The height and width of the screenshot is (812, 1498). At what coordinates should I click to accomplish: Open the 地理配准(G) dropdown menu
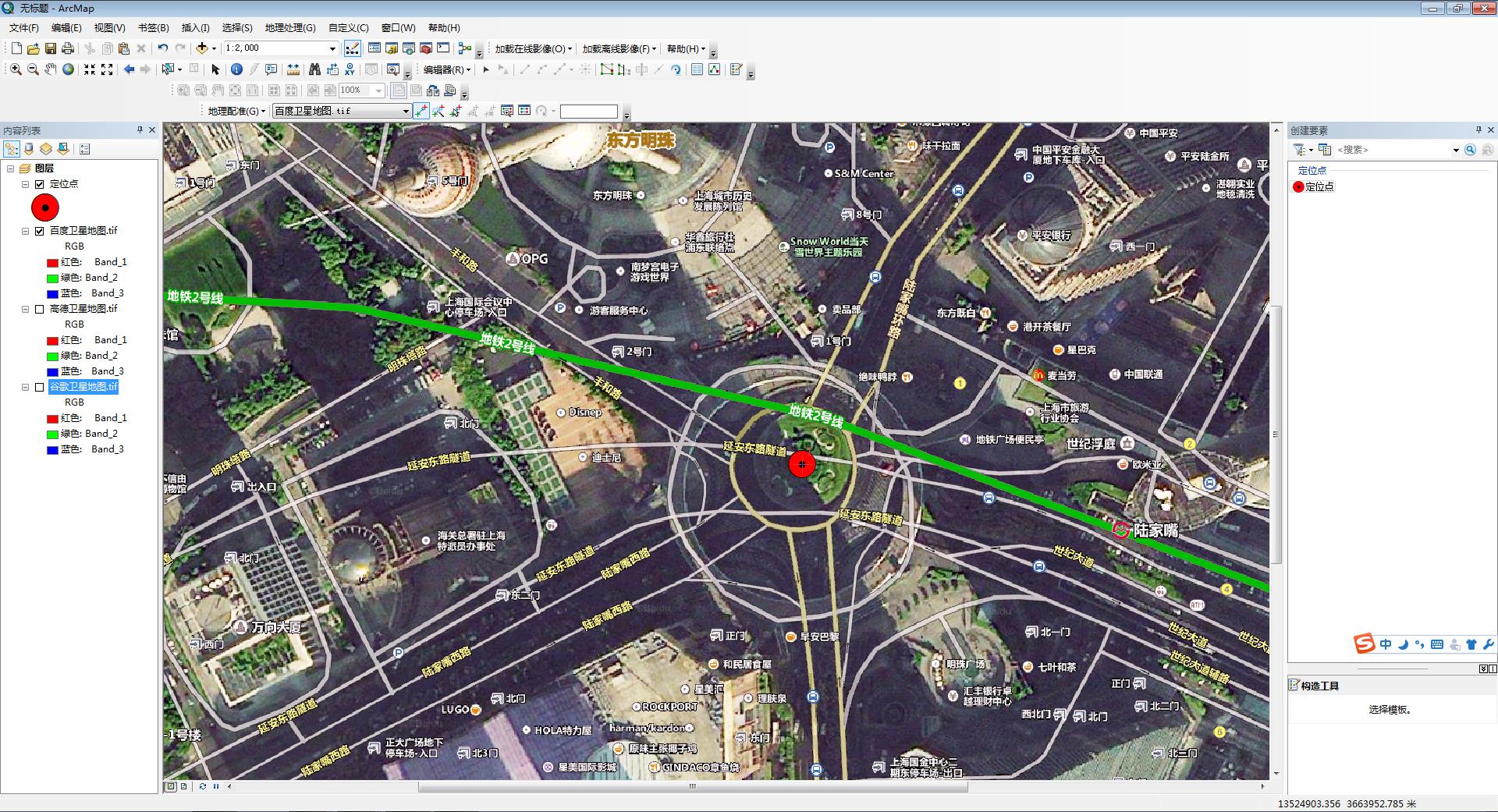pyautogui.click(x=236, y=111)
